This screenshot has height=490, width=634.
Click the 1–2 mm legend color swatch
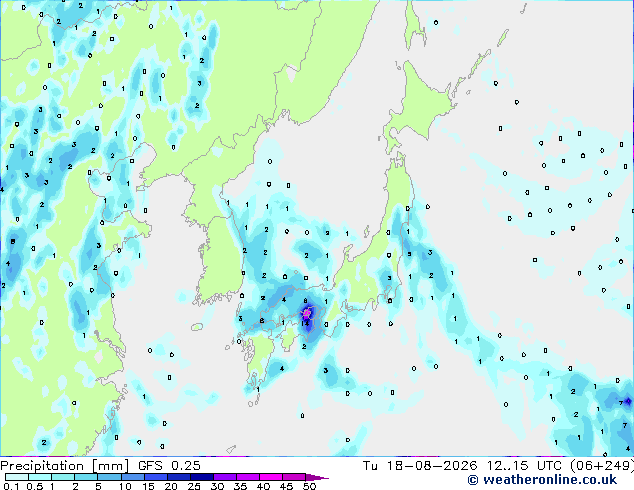coord(63,477)
